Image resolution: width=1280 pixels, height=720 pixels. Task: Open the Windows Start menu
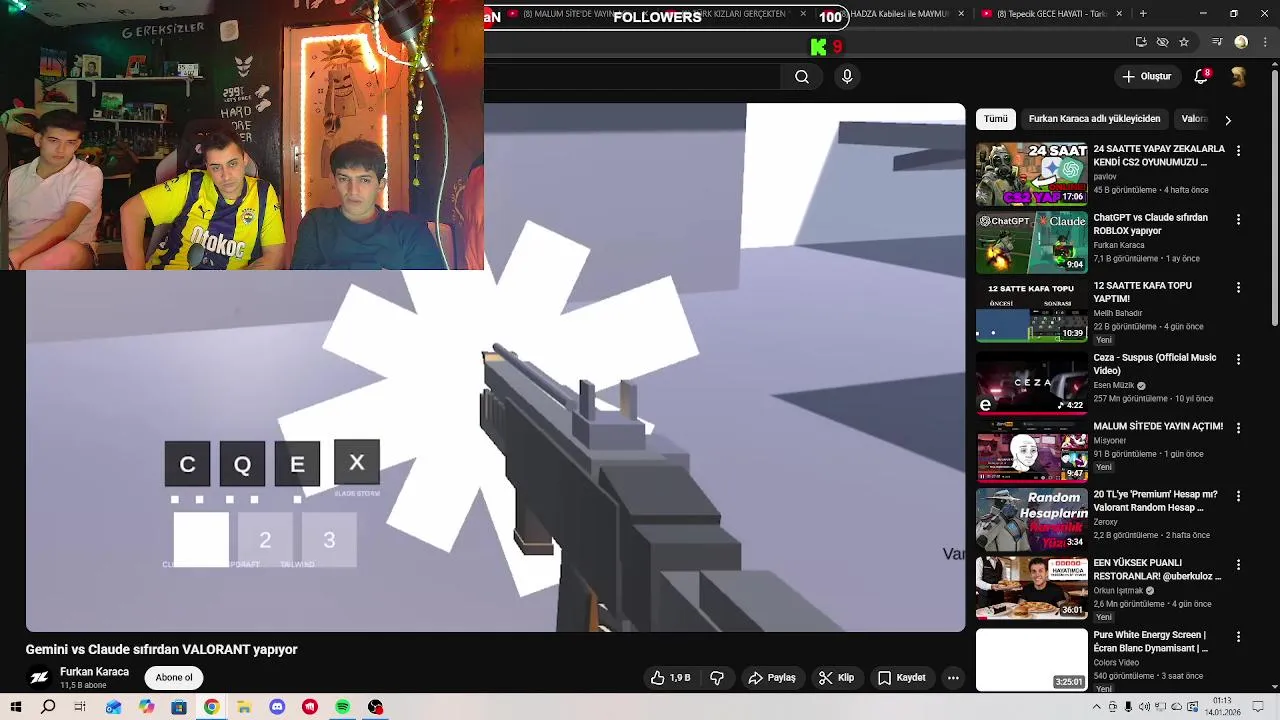[x=16, y=707]
